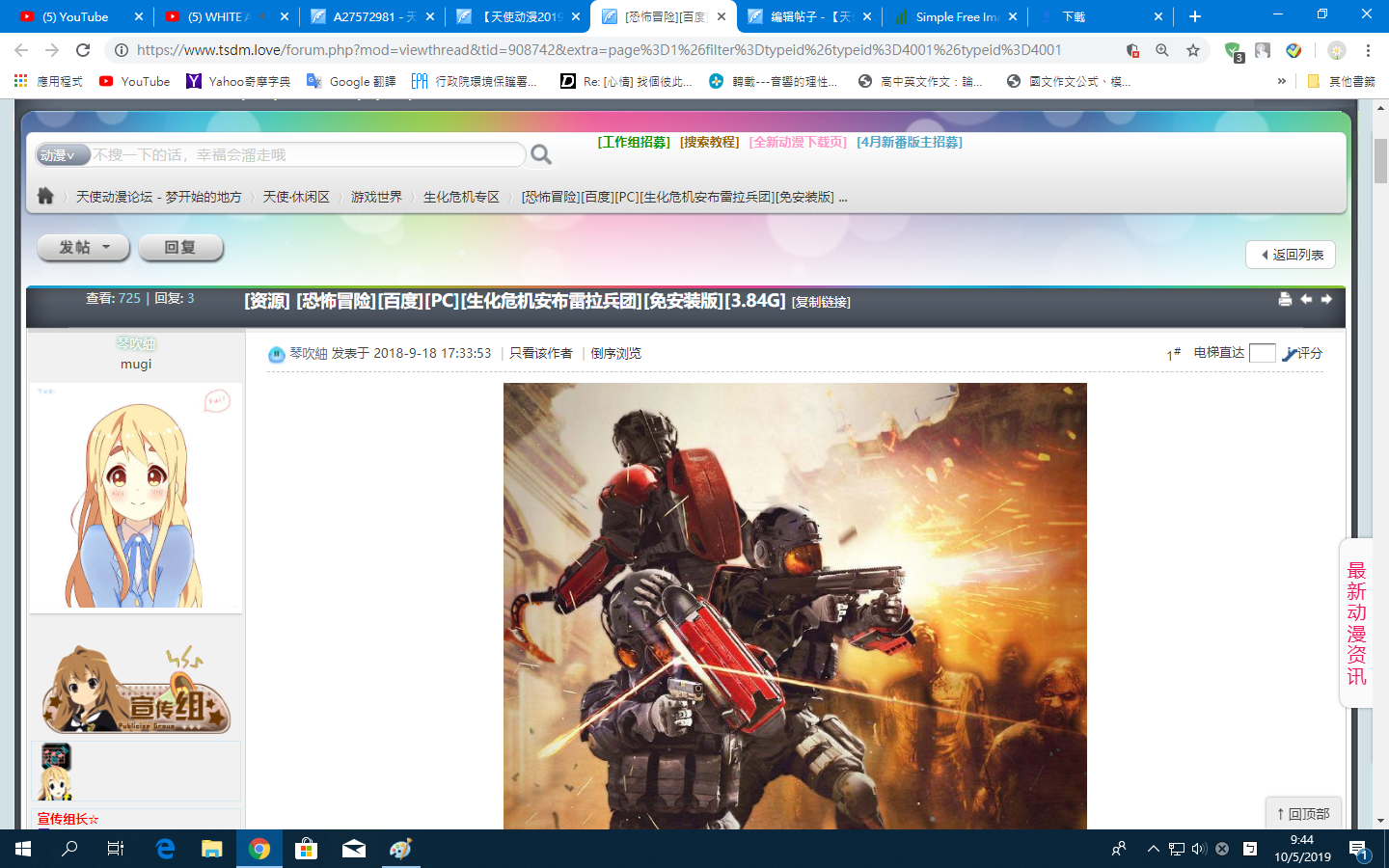Open a new browser tab

point(1195,16)
